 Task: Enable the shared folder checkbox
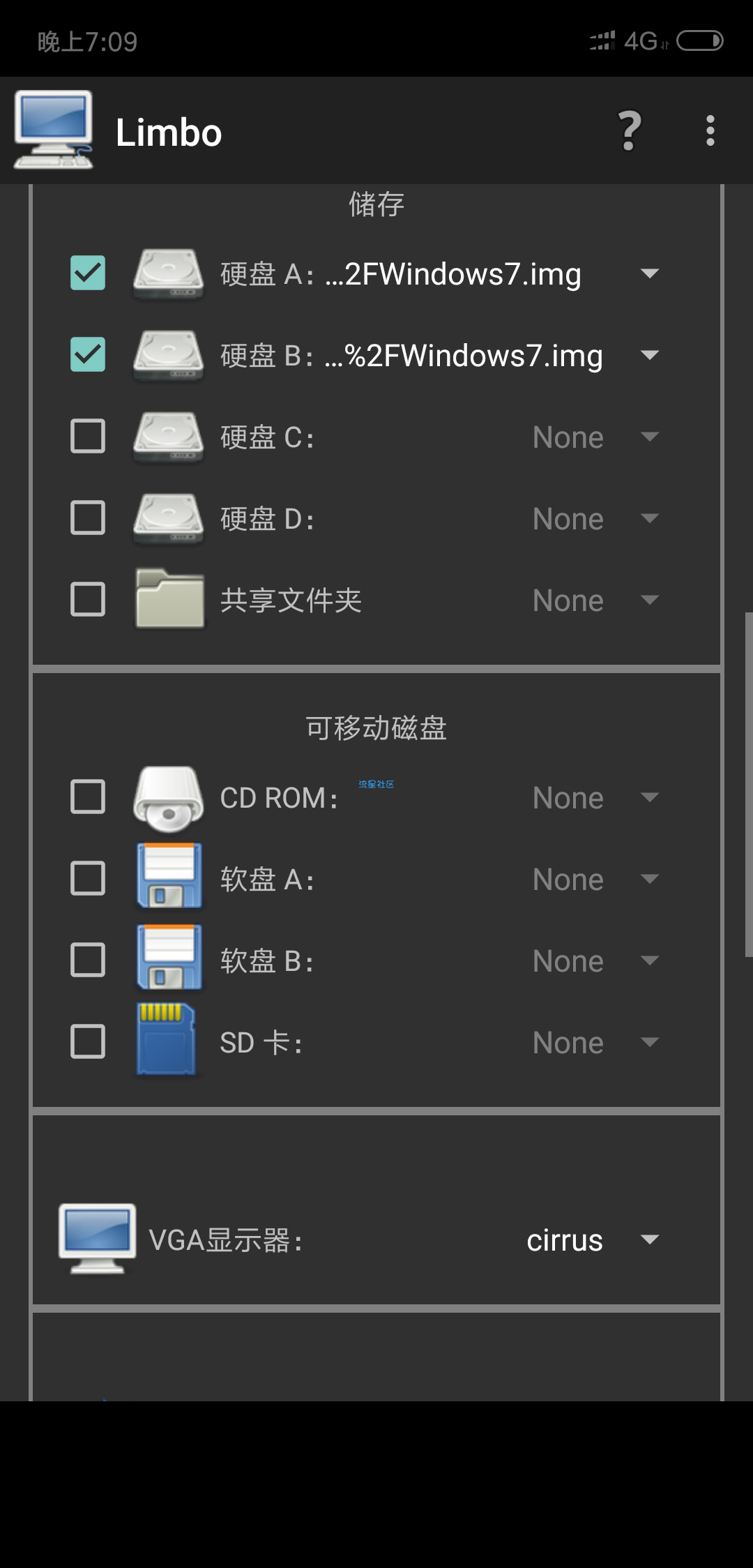(x=88, y=599)
